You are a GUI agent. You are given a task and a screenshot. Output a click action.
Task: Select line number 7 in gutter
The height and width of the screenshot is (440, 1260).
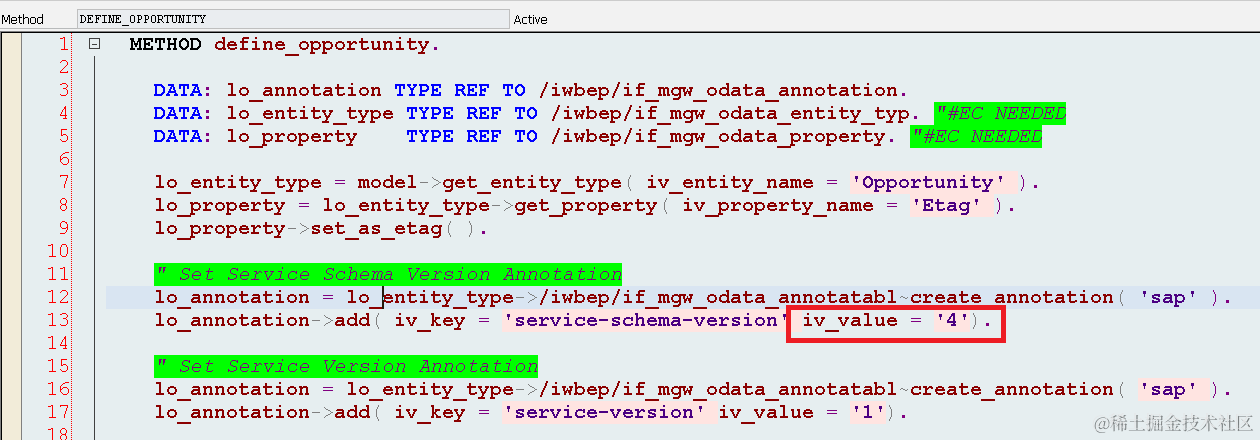(x=63, y=182)
